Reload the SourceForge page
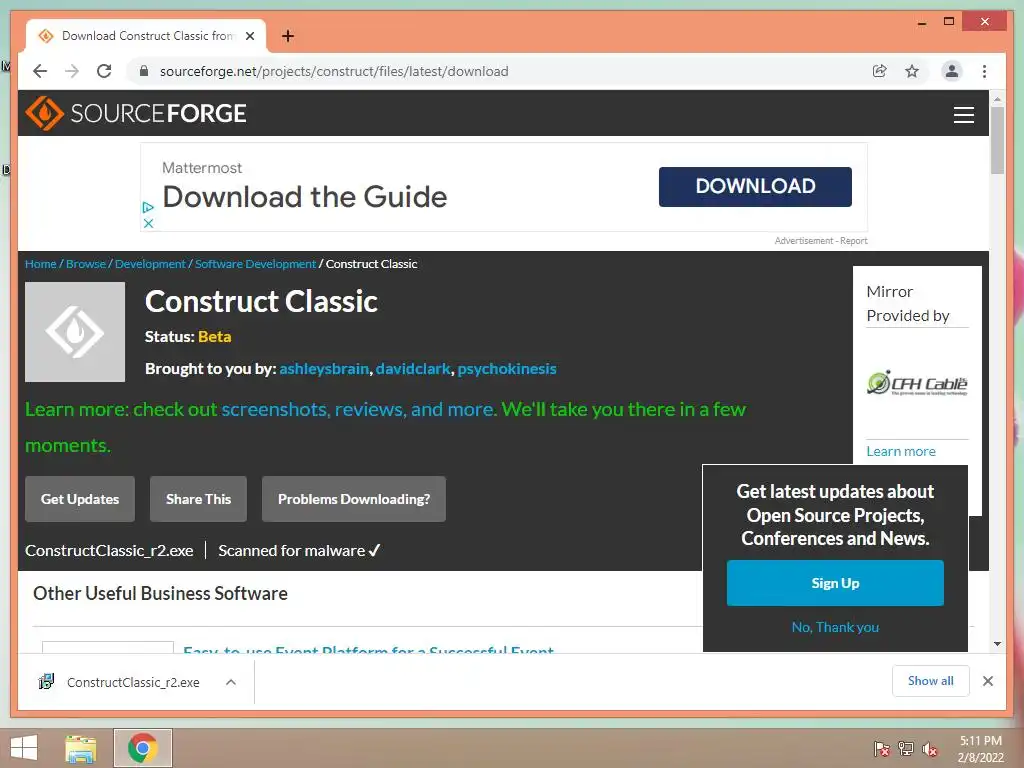This screenshot has height=768, width=1024. click(104, 71)
